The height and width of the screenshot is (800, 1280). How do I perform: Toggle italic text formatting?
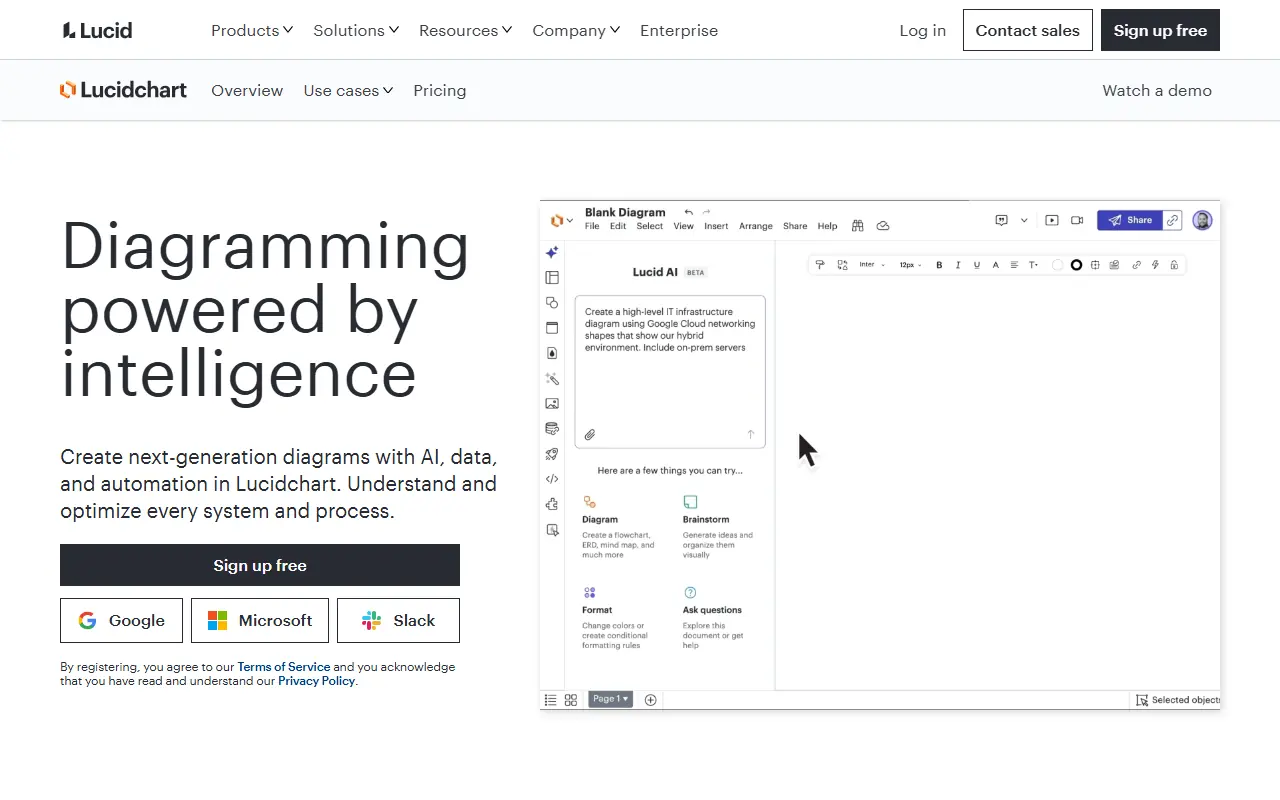958,264
